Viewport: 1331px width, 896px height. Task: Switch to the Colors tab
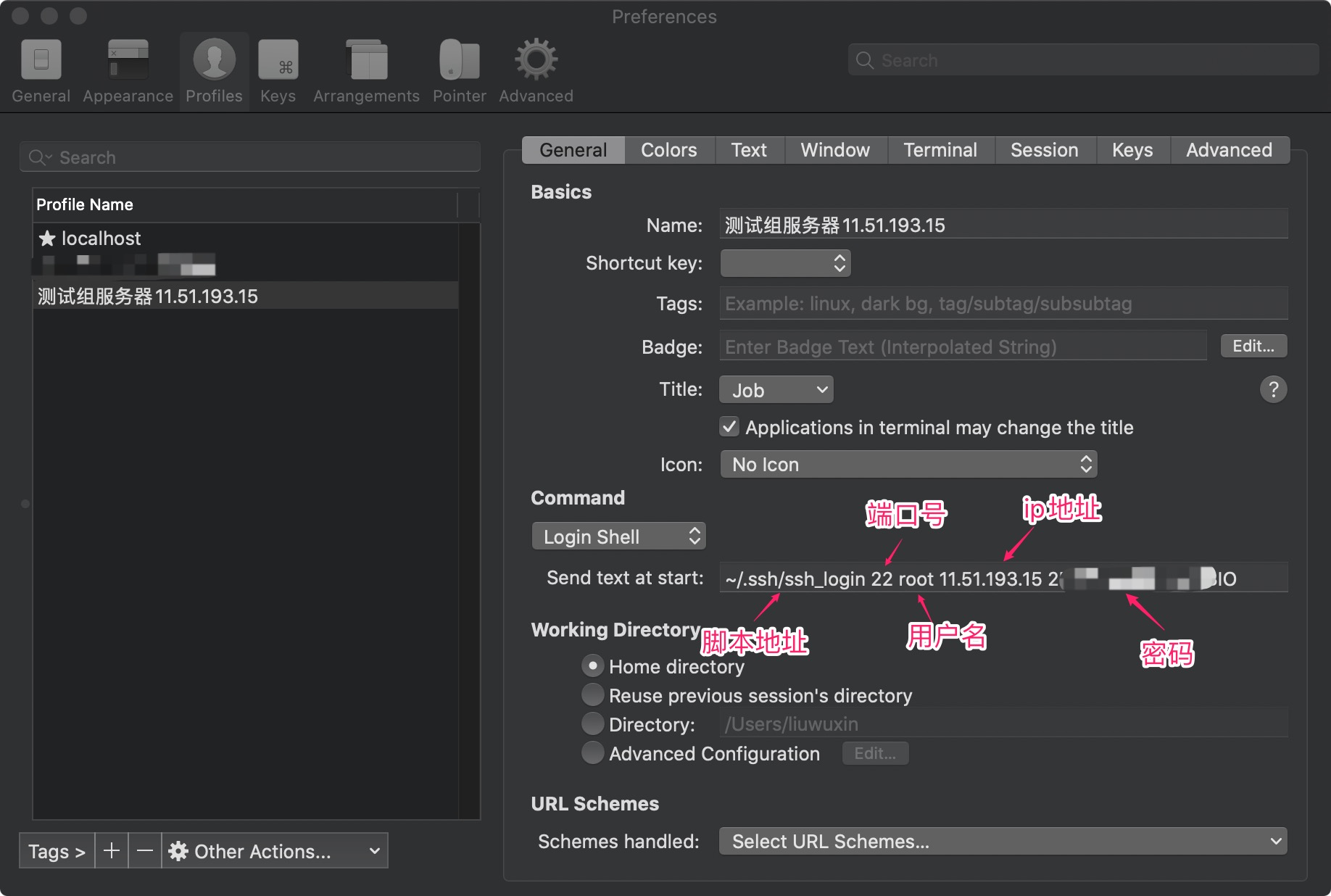click(x=668, y=150)
